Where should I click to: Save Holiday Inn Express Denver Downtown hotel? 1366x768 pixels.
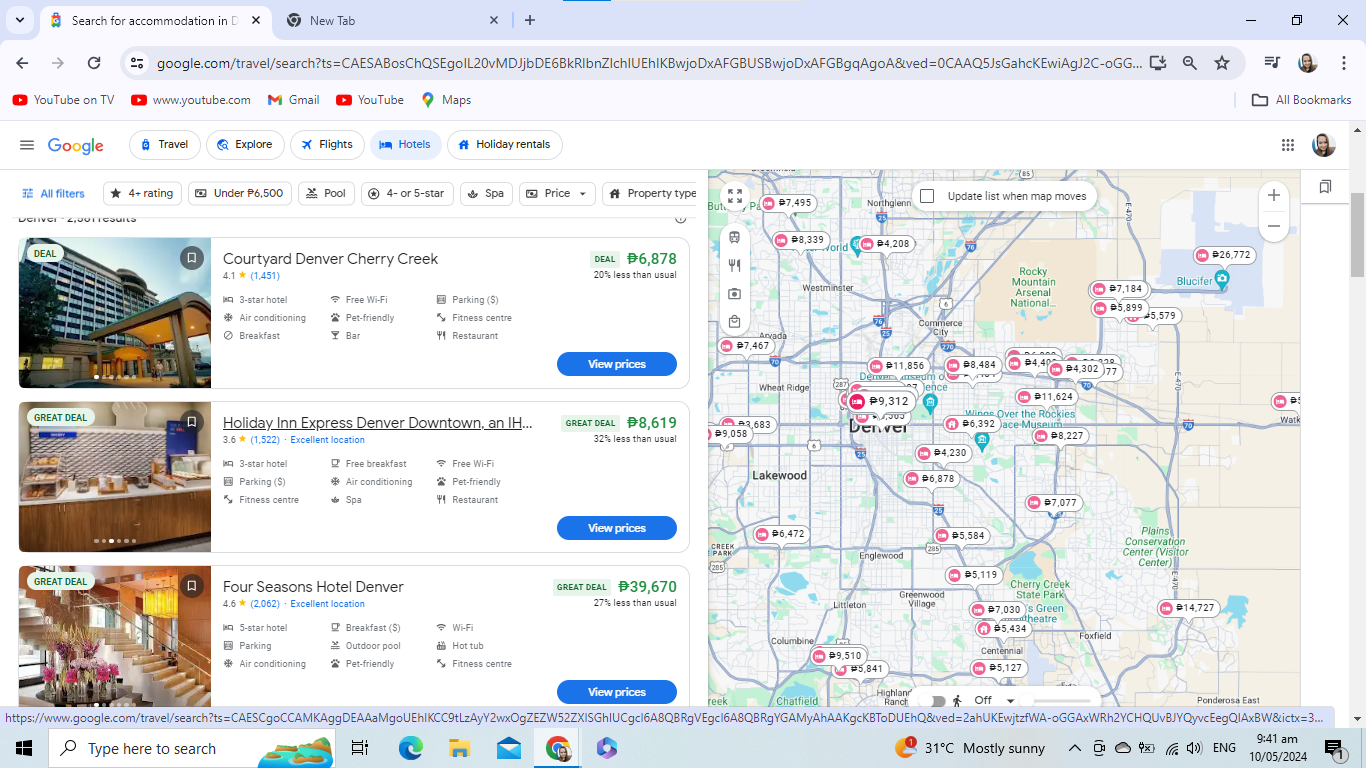pos(192,422)
